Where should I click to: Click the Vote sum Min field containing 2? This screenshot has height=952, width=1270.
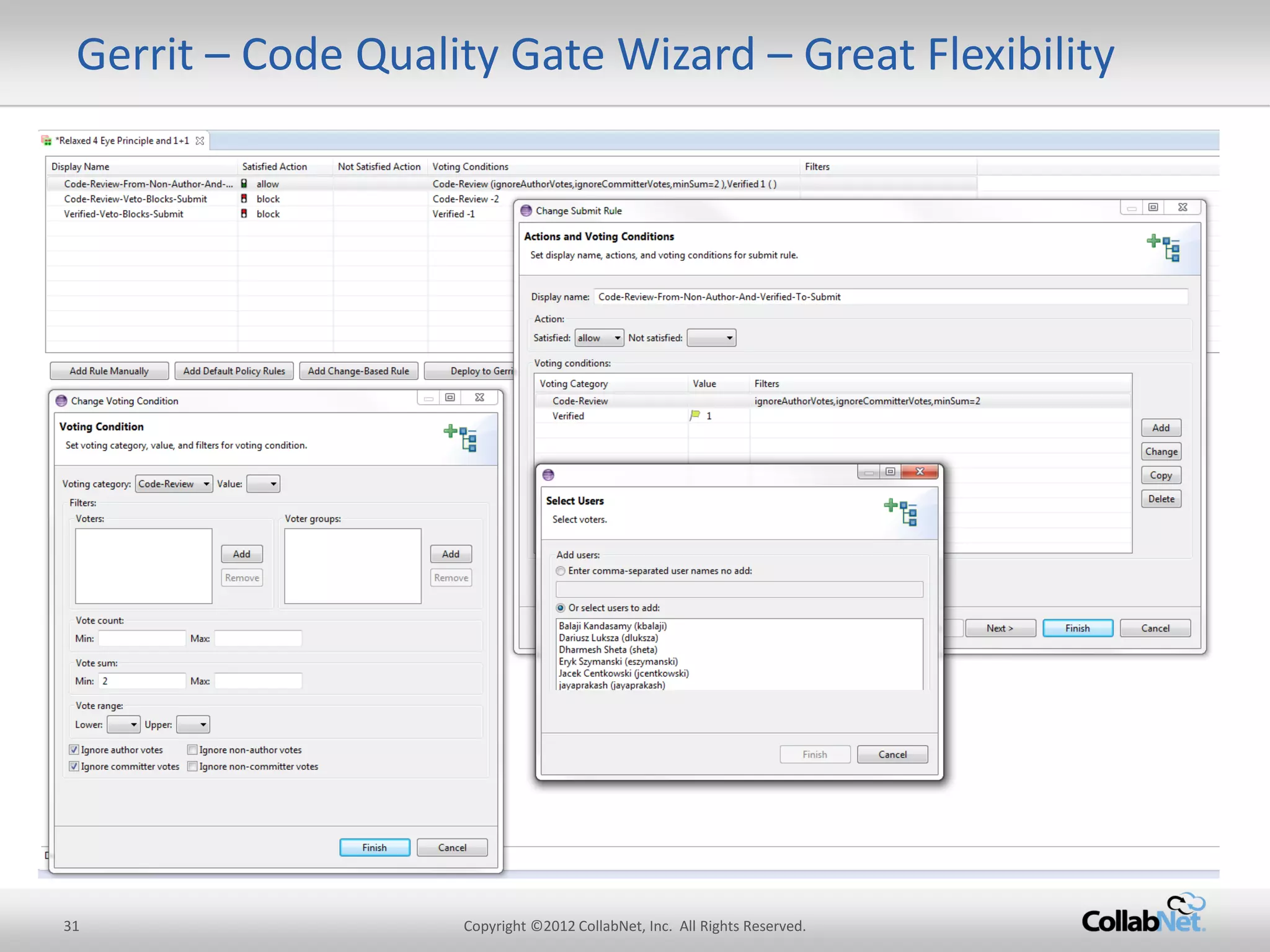pyautogui.click(x=142, y=681)
